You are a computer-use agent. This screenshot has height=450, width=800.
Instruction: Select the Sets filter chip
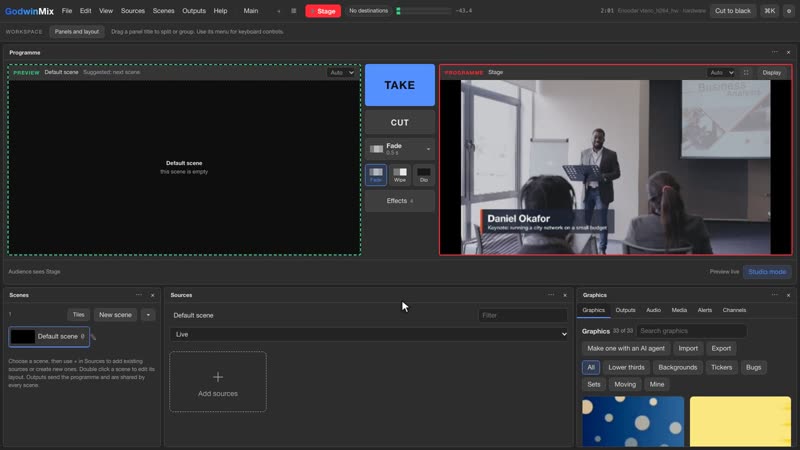pyautogui.click(x=593, y=384)
